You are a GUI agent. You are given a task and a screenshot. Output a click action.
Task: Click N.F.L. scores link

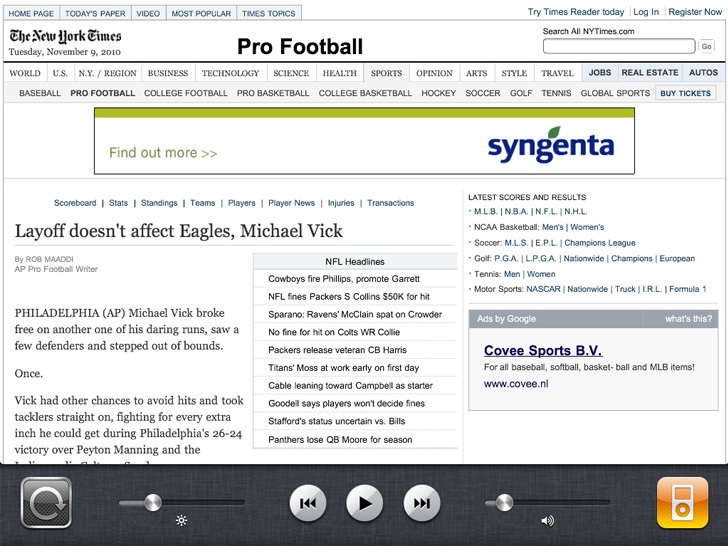pos(546,212)
